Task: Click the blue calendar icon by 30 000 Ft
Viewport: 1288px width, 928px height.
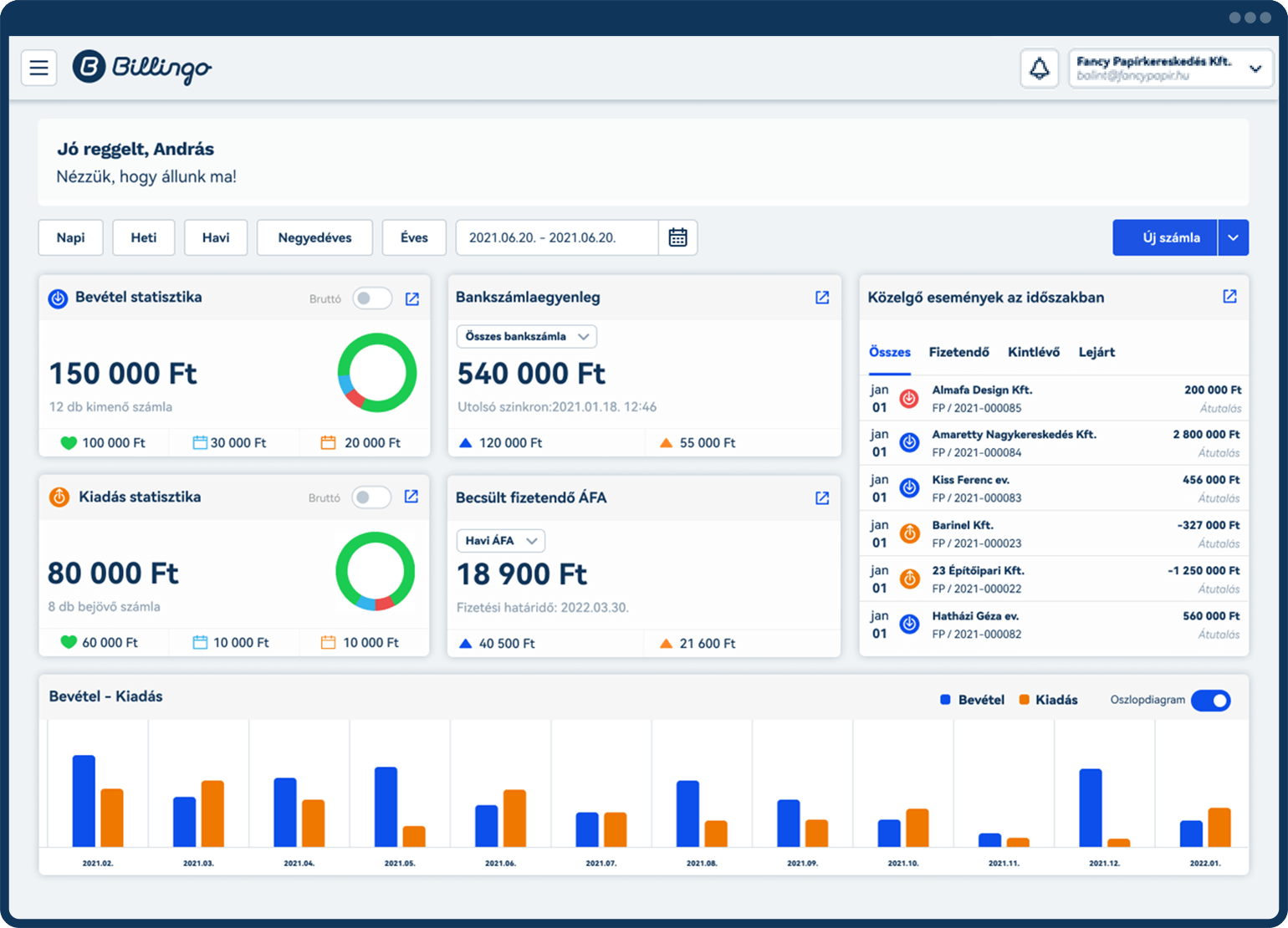Action: click(x=200, y=442)
